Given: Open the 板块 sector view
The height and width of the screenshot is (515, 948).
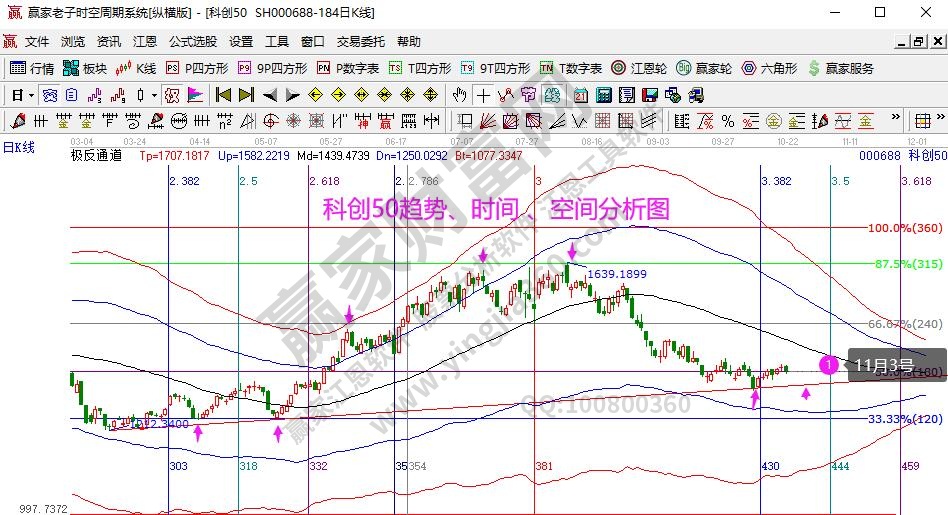Looking at the screenshot, I should pos(84,68).
